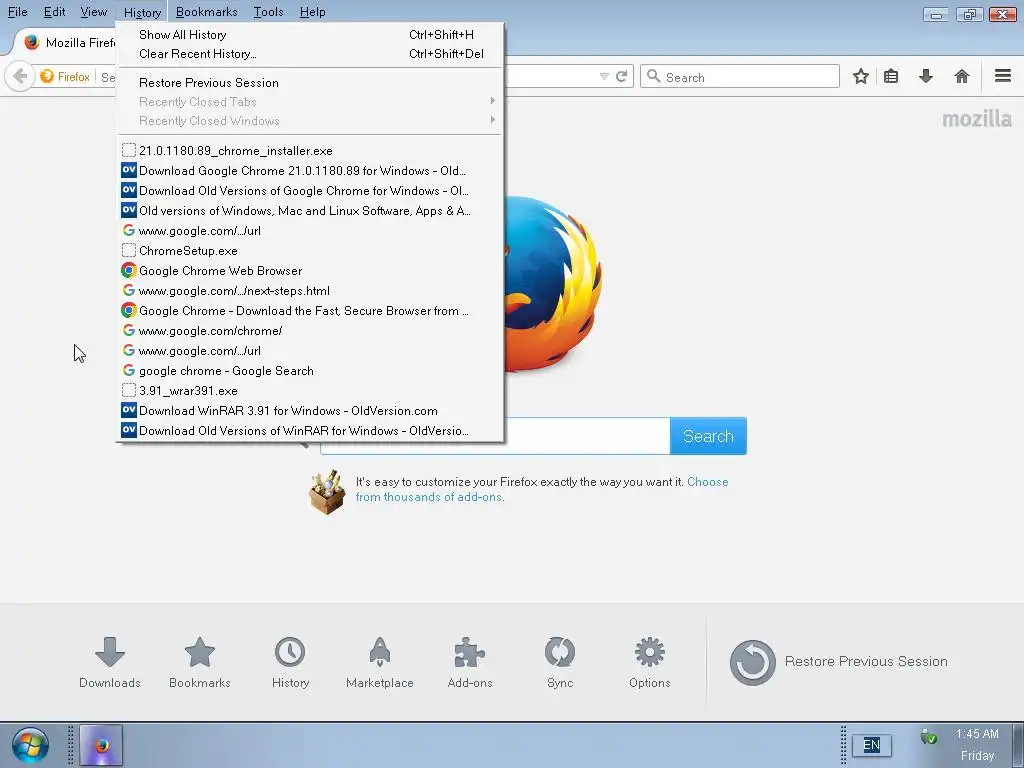Close the open History menu via its title

(142, 12)
